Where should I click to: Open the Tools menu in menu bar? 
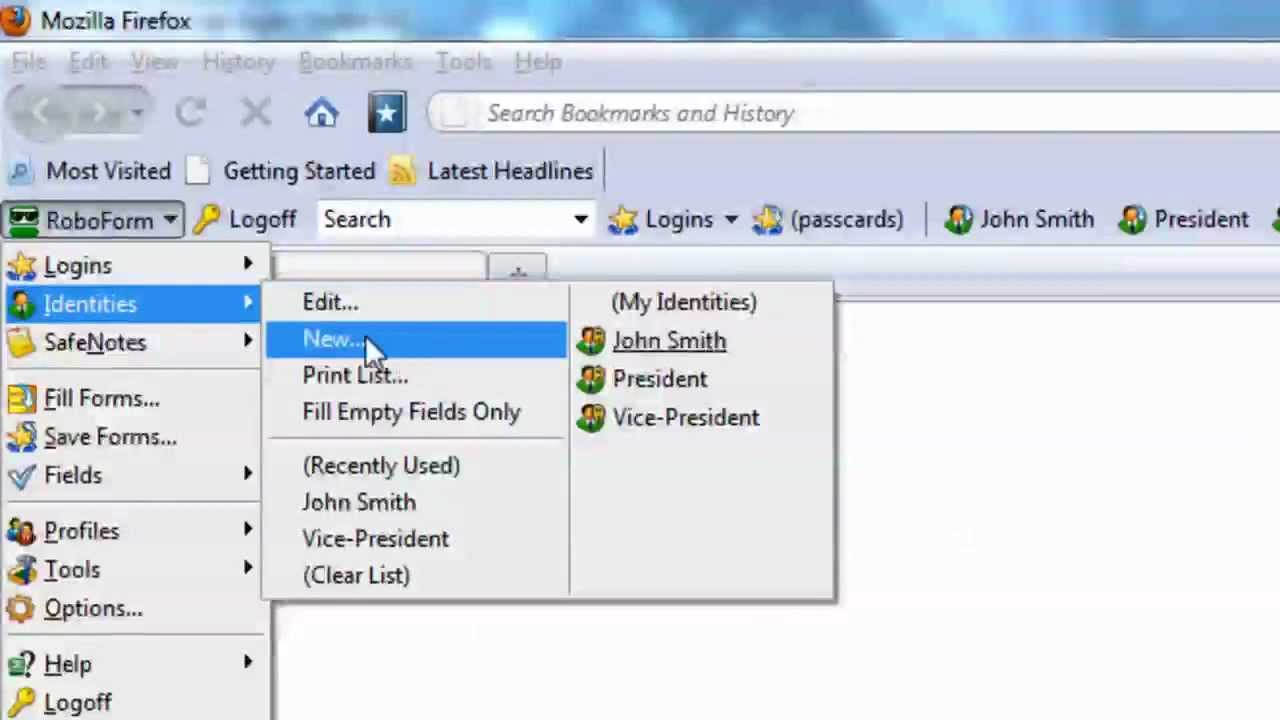(x=463, y=62)
